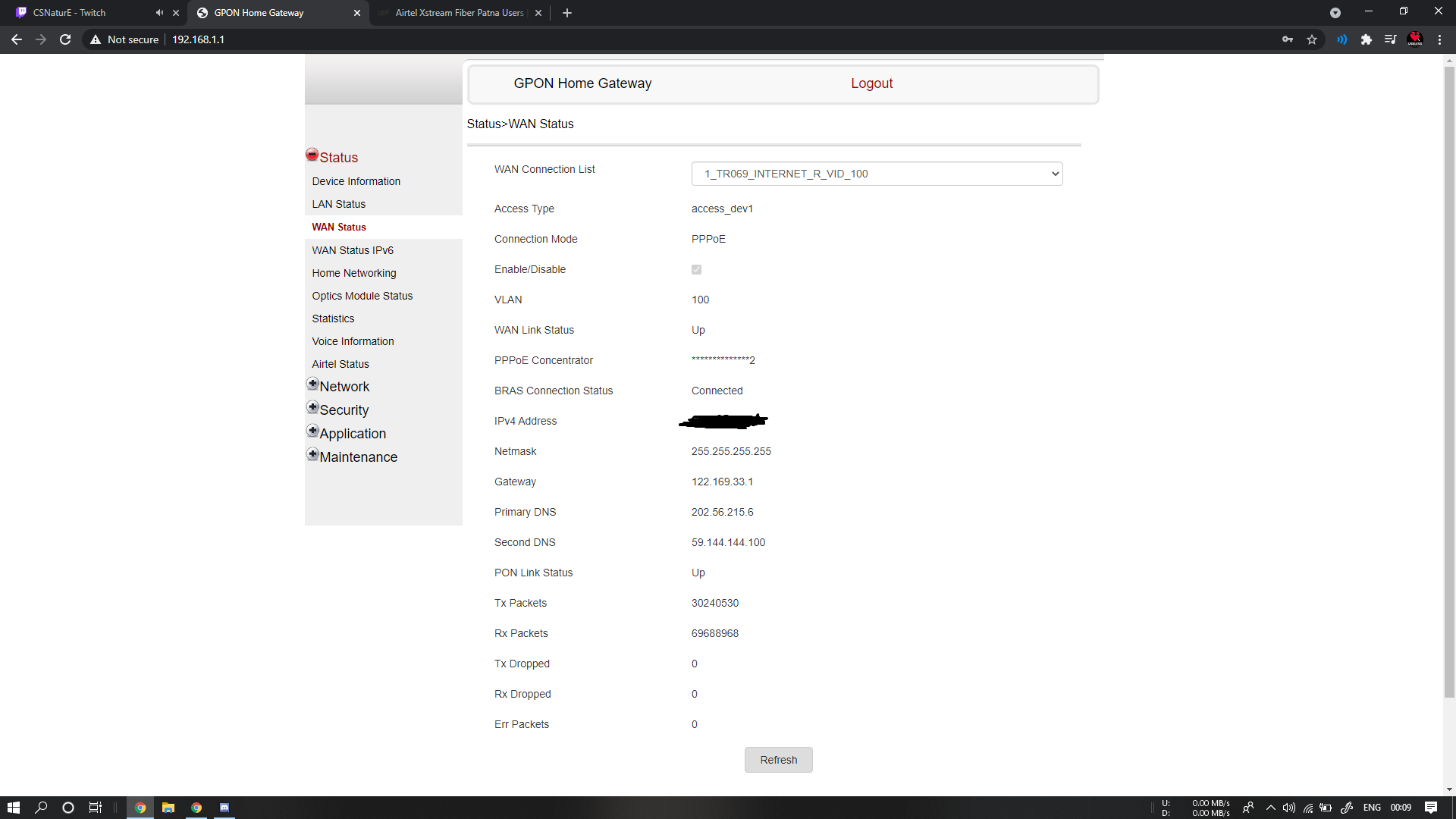Open the Extensions puzzle icon
This screenshot has height=819, width=1456.
tap(1366, 39)
